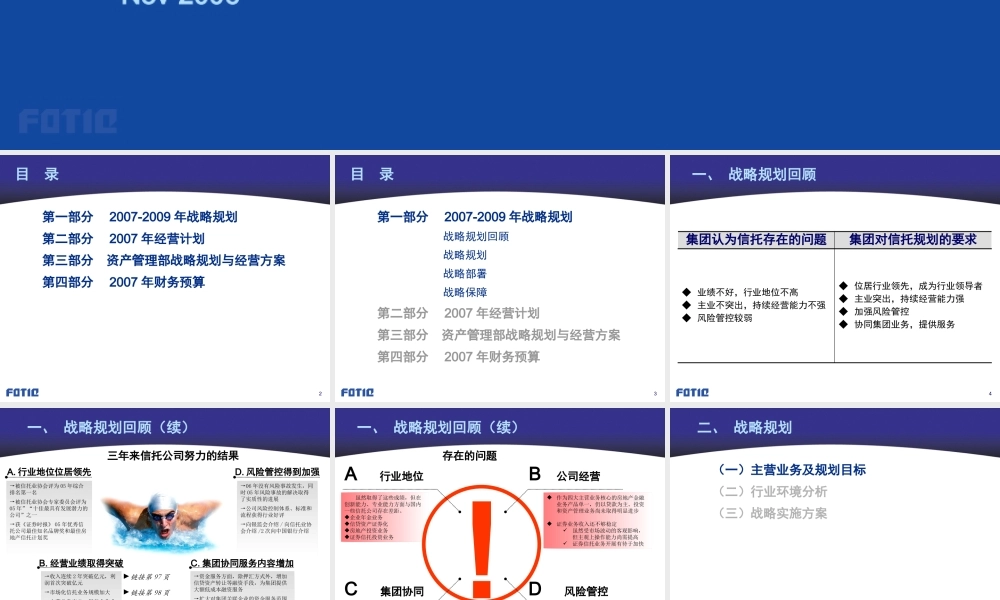Click the heading B. 经营业绩取得突破

80,563
